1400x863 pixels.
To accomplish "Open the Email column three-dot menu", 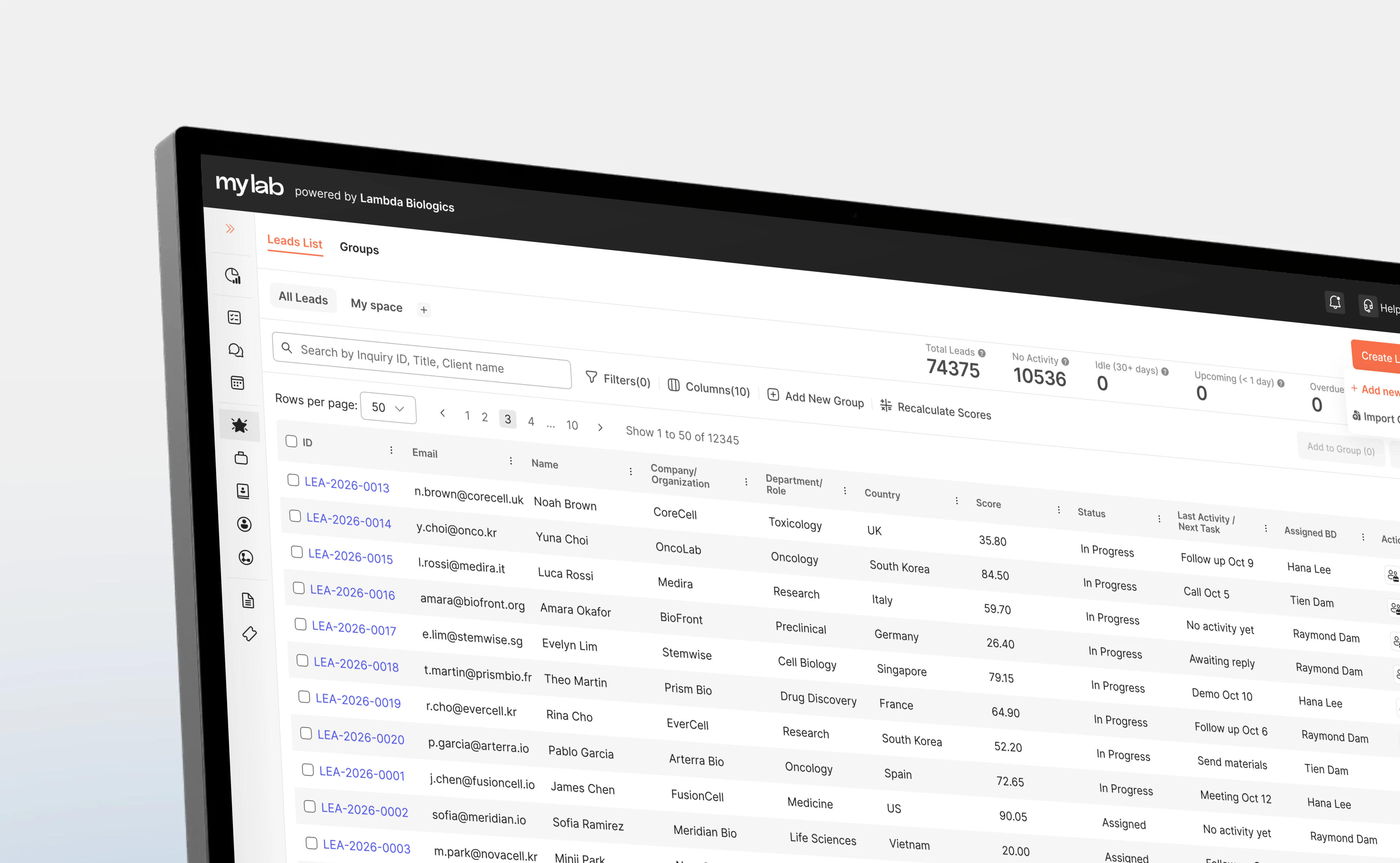I will 511,461.
